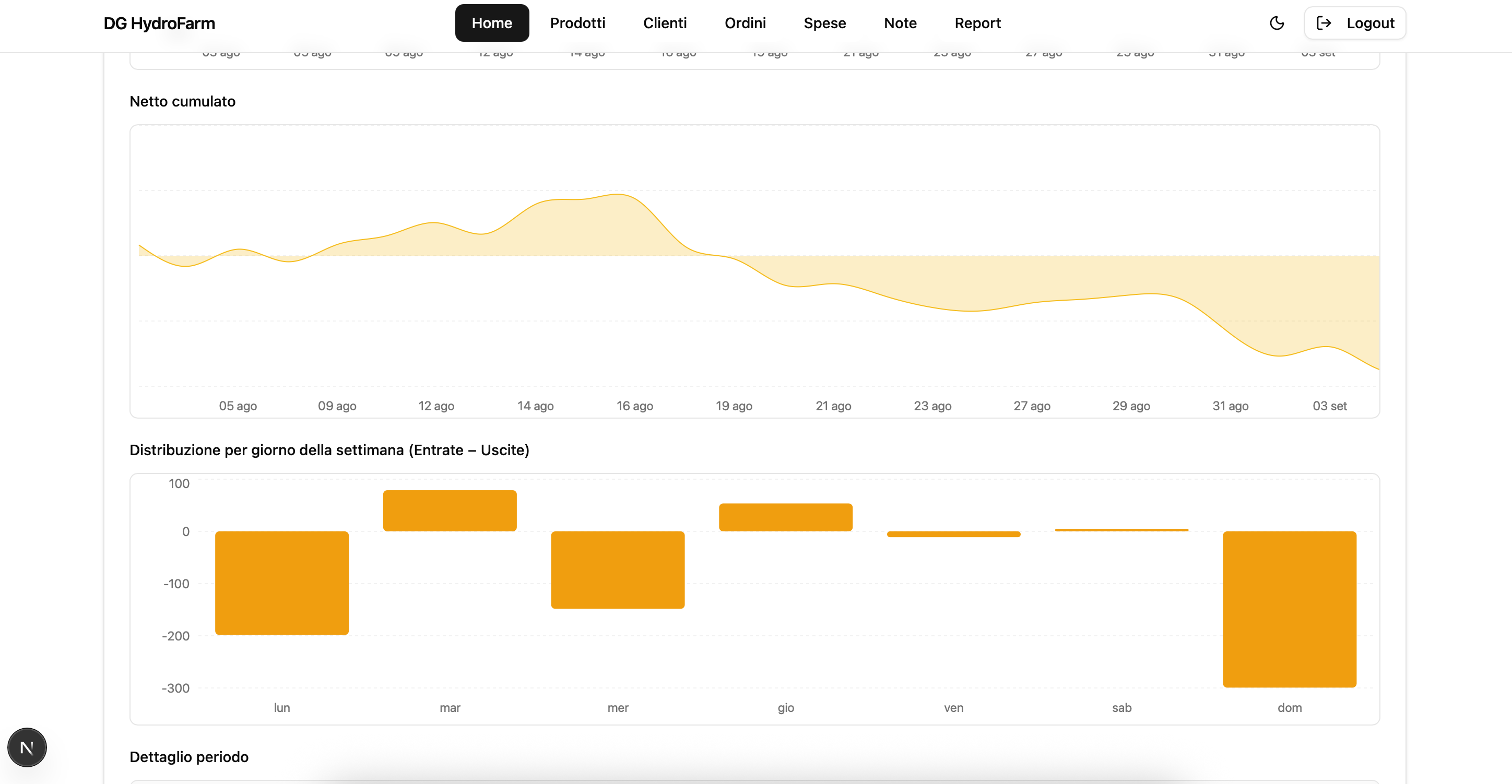Navigate to Clienti section
The height and width of the screenshot is (784, 1512).
coord(665,23)
